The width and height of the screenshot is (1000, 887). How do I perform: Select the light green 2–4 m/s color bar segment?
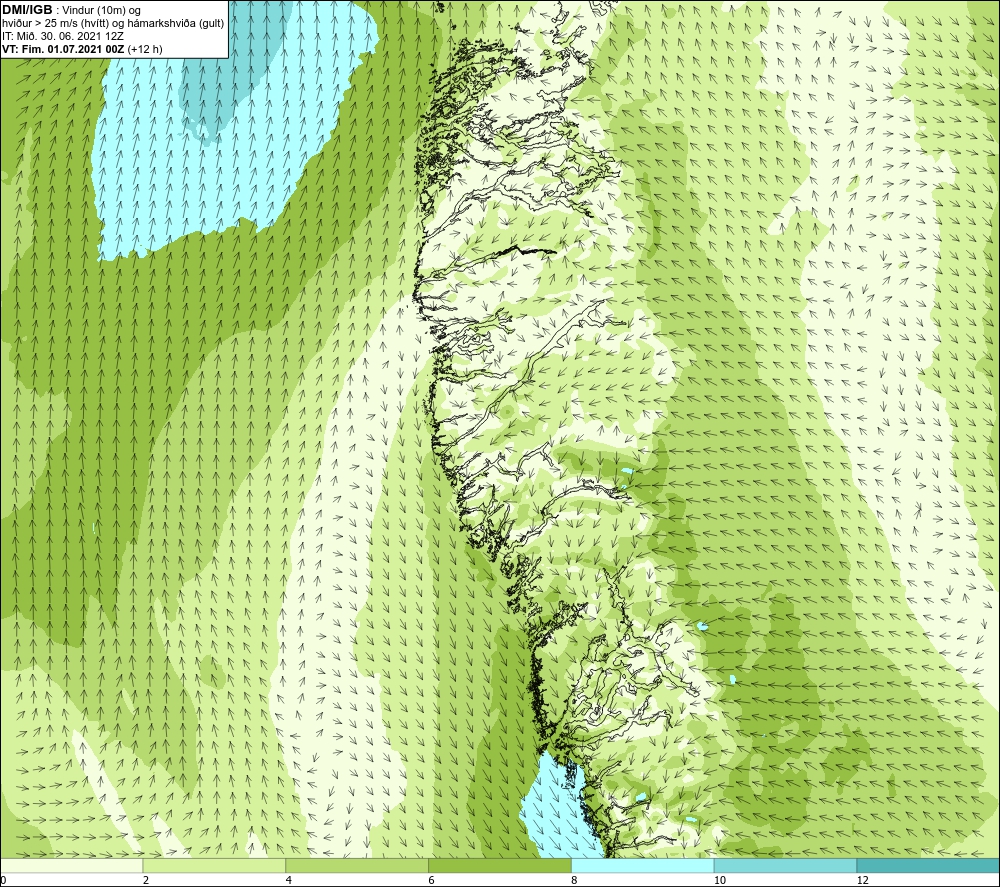214,865
